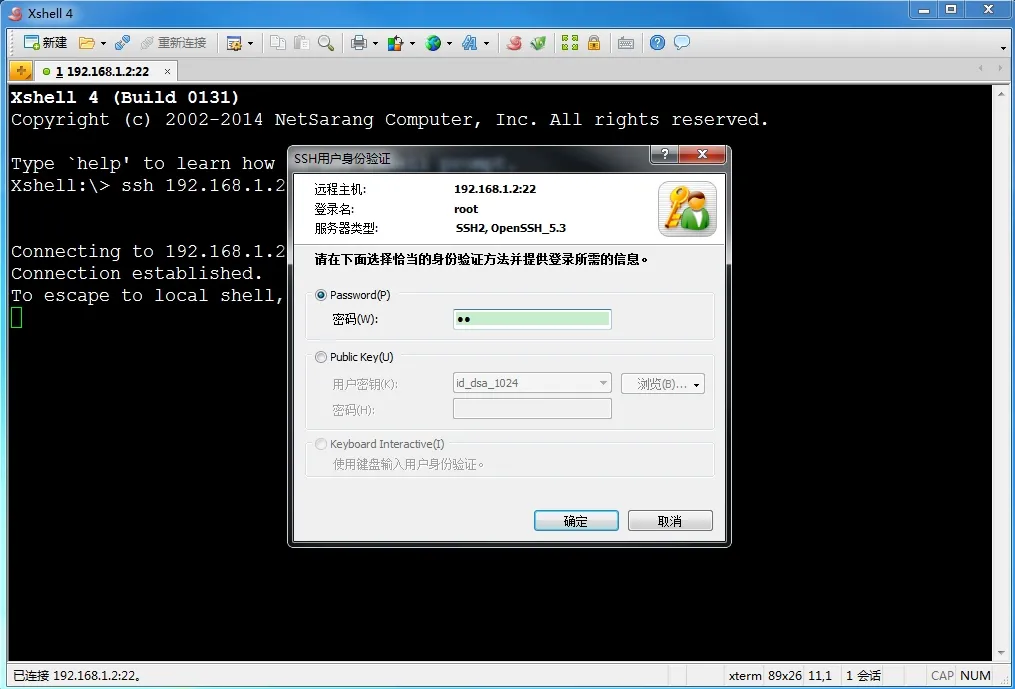Click the 密码(W) password input field
Screen dimensions: 1015x689
532,319
